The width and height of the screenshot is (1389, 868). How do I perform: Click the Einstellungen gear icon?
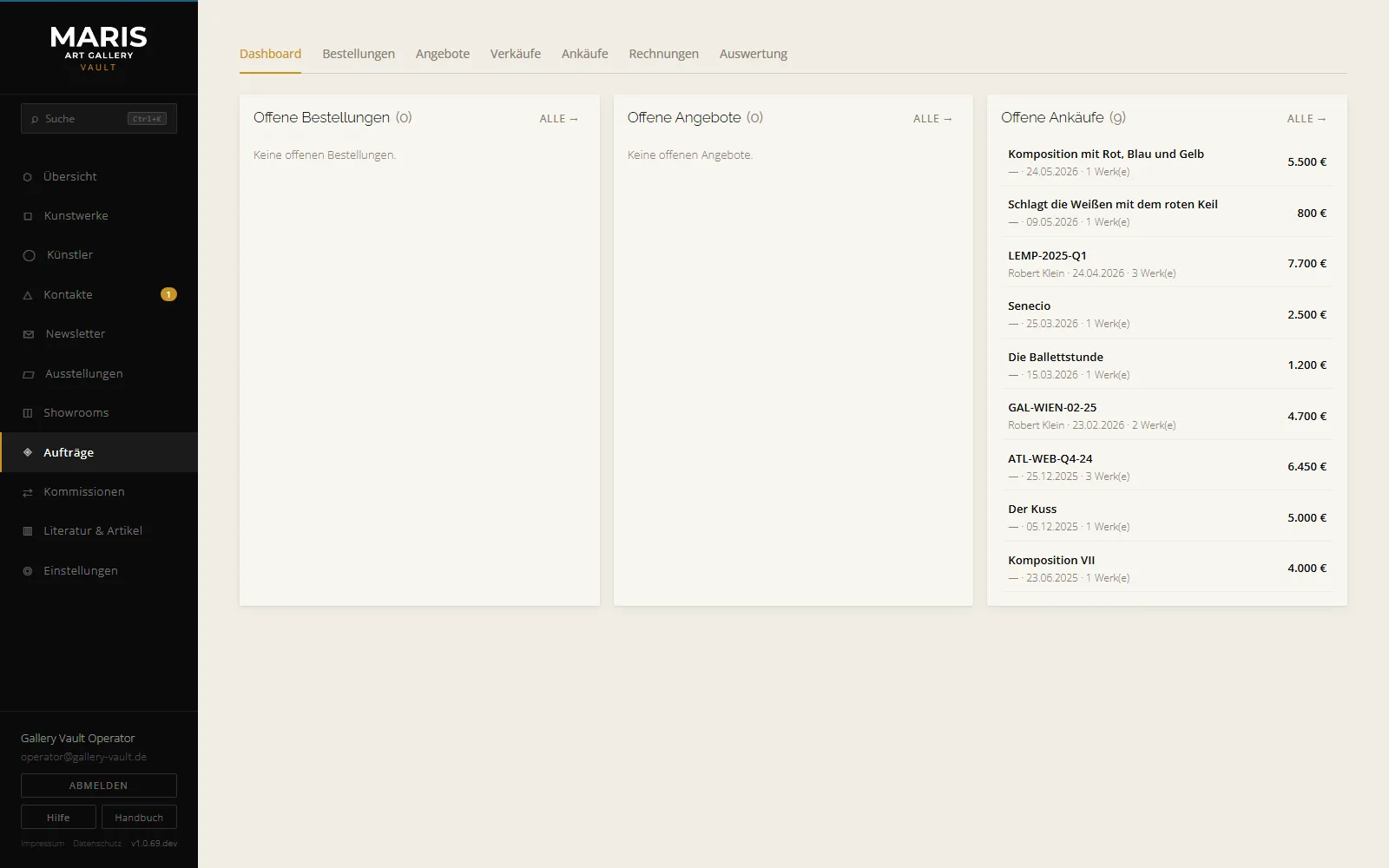pos(28,571)
